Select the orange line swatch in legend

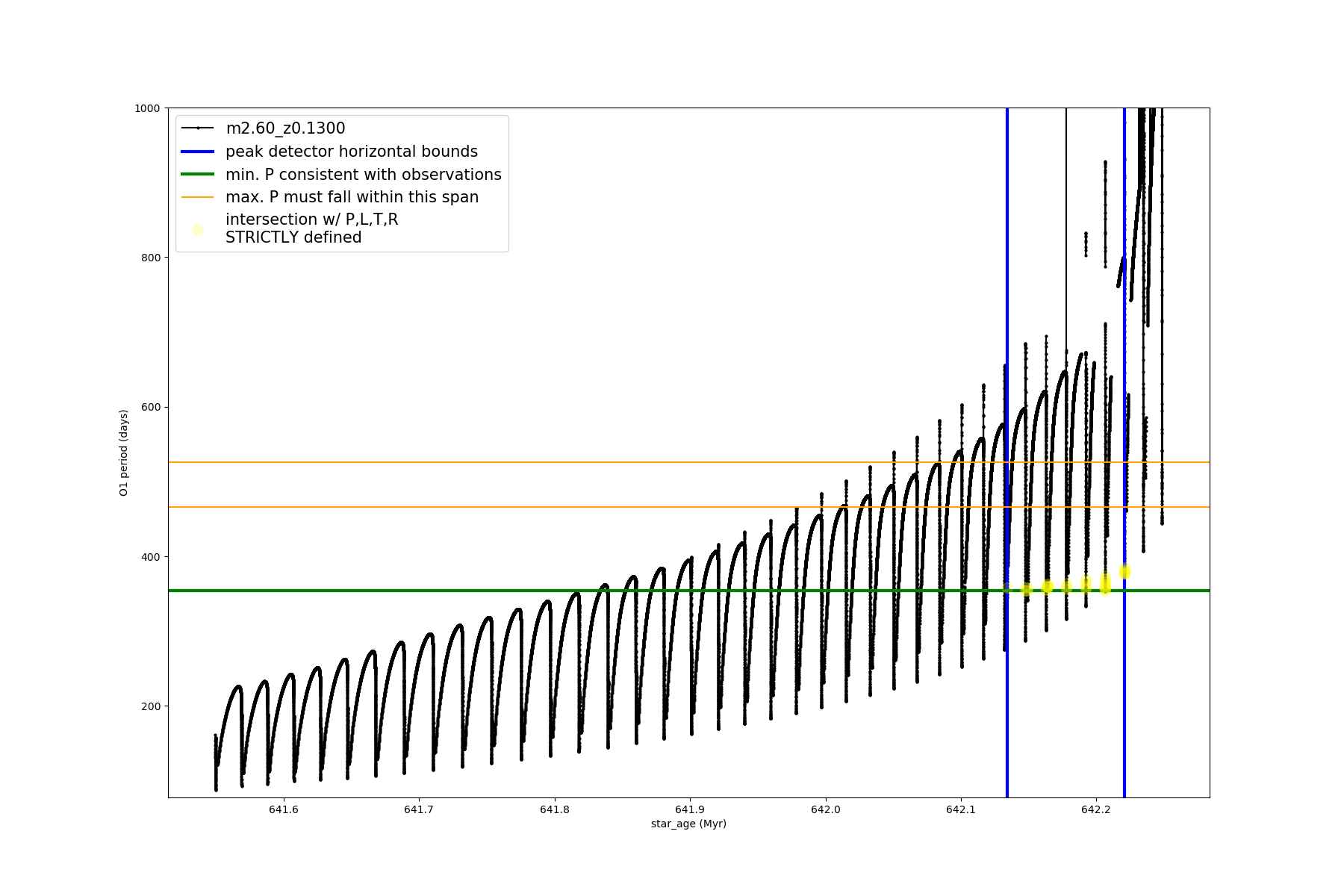[x=198, y=197]
